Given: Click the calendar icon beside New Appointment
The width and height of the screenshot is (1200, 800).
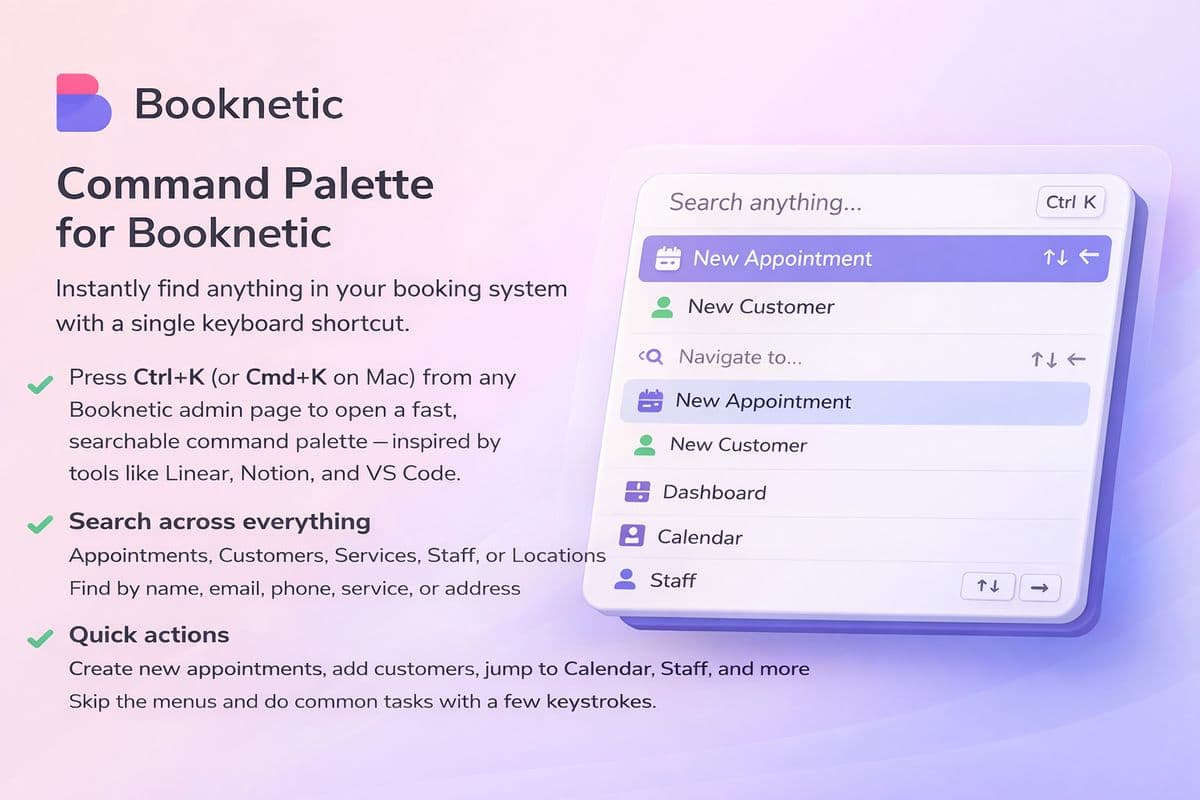Looking at the screenshot, I should pyautogui.click(x=669, y=258).
